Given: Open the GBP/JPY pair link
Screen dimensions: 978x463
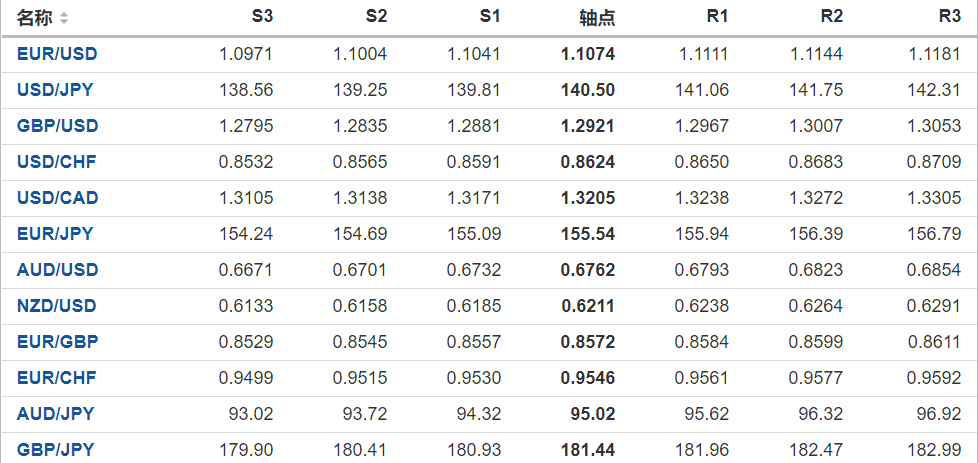Looking at the screenshot, I should pyautogui.click(x=55, y=450).
